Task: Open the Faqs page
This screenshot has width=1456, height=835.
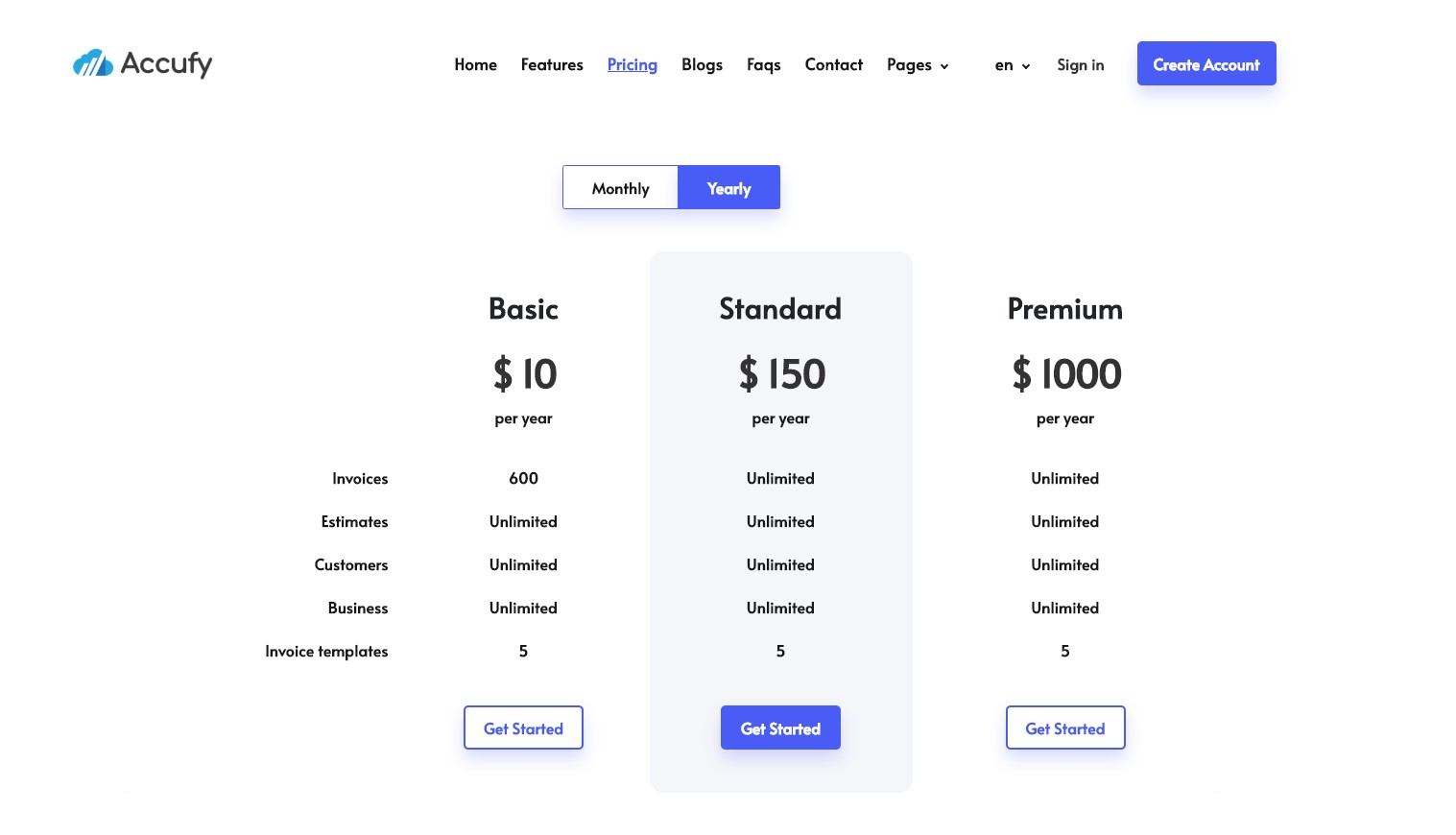Action: (x=763, y=64)
